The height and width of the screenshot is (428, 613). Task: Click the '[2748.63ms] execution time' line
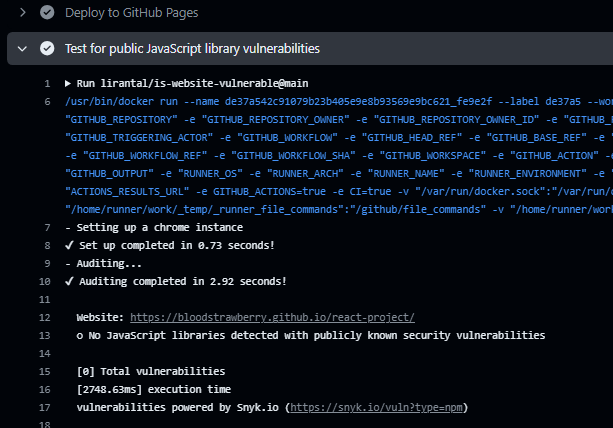154,389
